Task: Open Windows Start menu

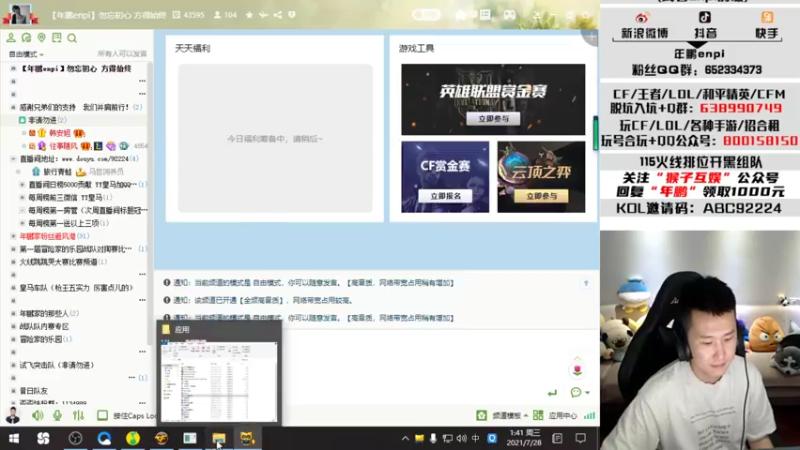Action: pos(14,438)
